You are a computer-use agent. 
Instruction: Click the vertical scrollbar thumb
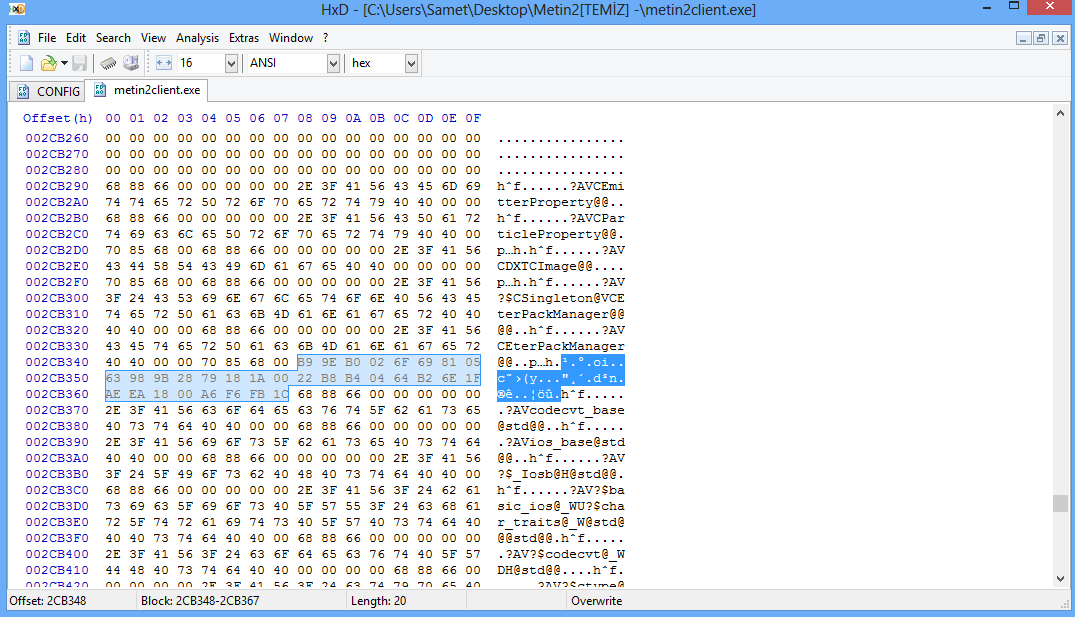click(1060, 503)
